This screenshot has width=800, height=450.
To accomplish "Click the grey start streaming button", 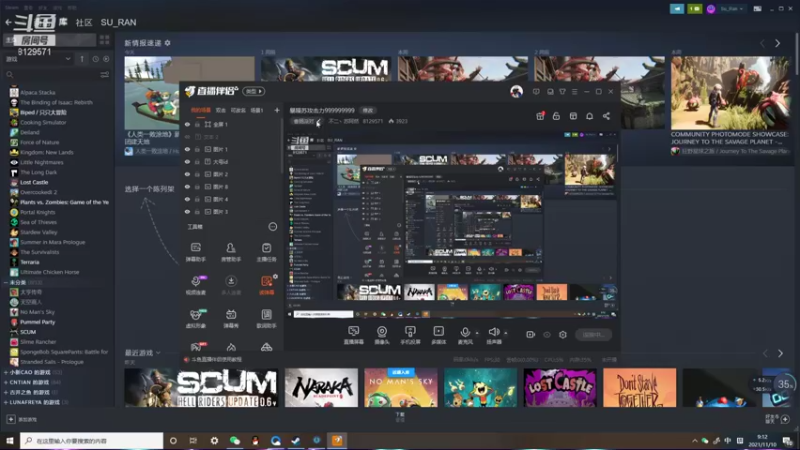I will 593,335.
